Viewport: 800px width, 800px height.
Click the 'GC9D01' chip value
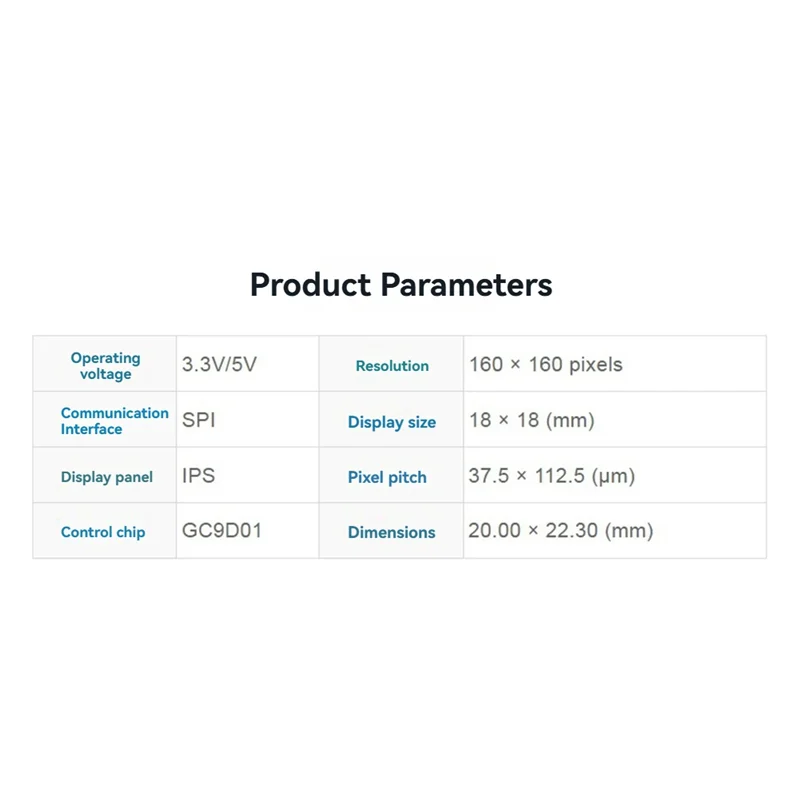[x=221, y=530]
